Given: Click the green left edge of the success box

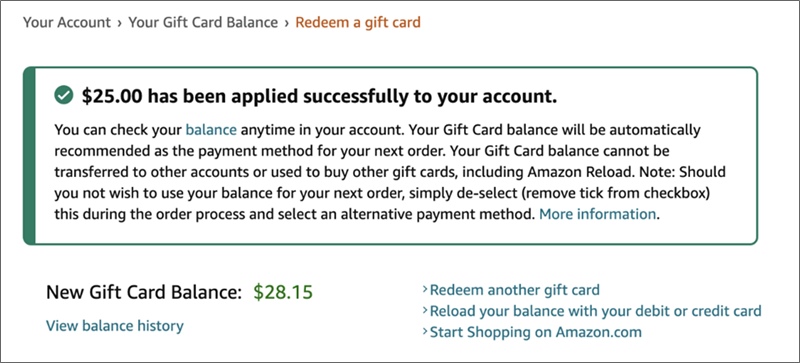Looking at the screenshot, I should [x=29, y=156].
